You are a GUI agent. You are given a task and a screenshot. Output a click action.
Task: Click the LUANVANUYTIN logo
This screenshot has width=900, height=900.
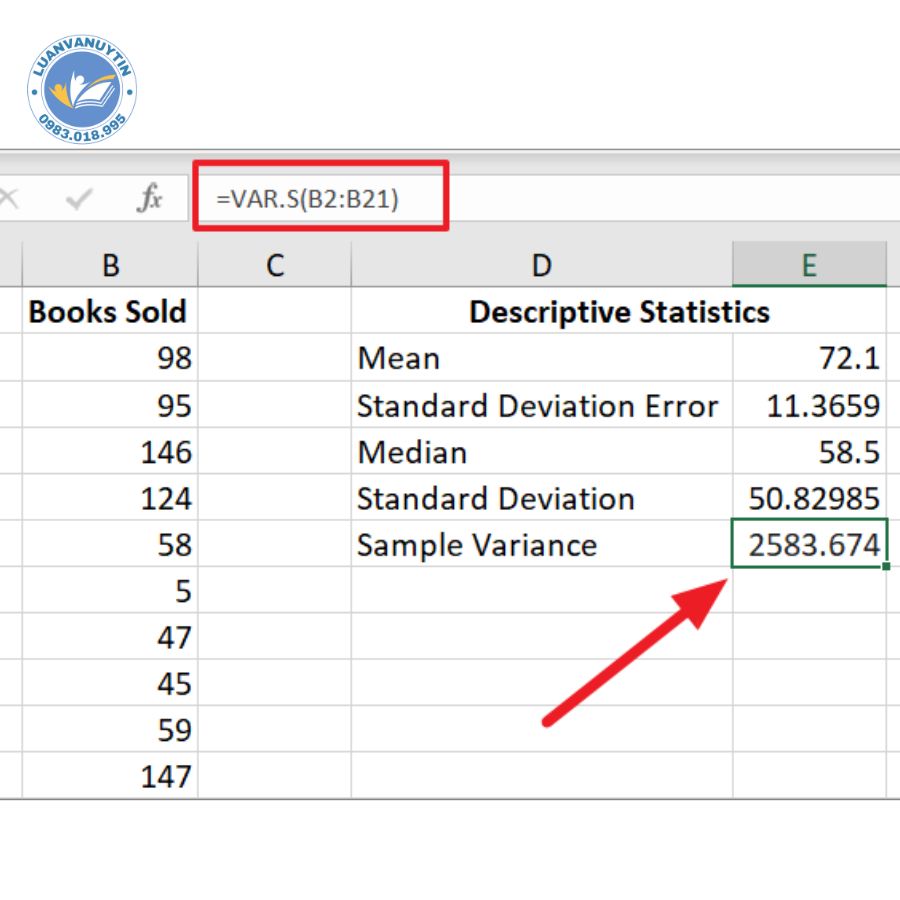82,92
